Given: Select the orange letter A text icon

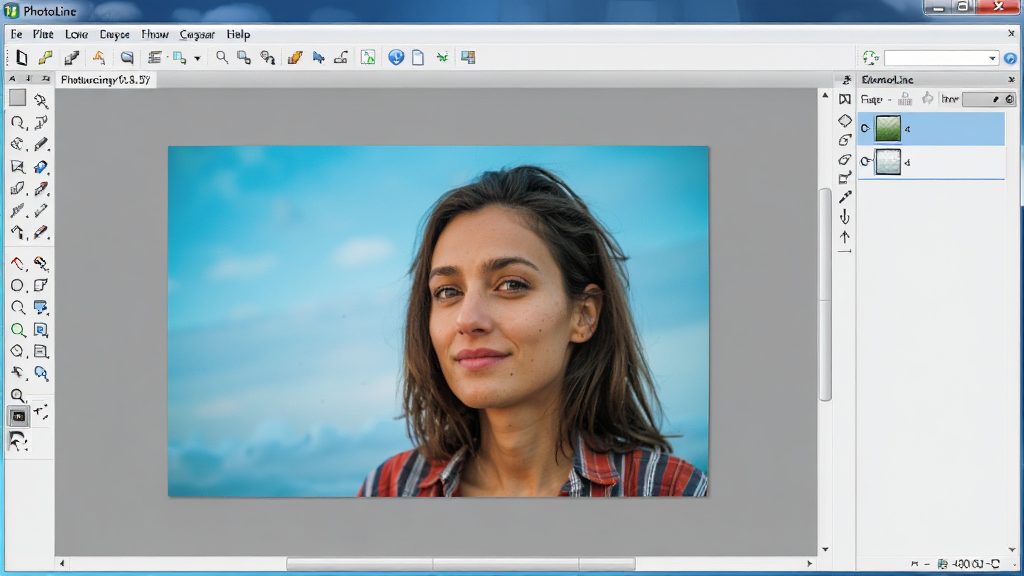Looking at the screenshot, I should click(99, 57).
